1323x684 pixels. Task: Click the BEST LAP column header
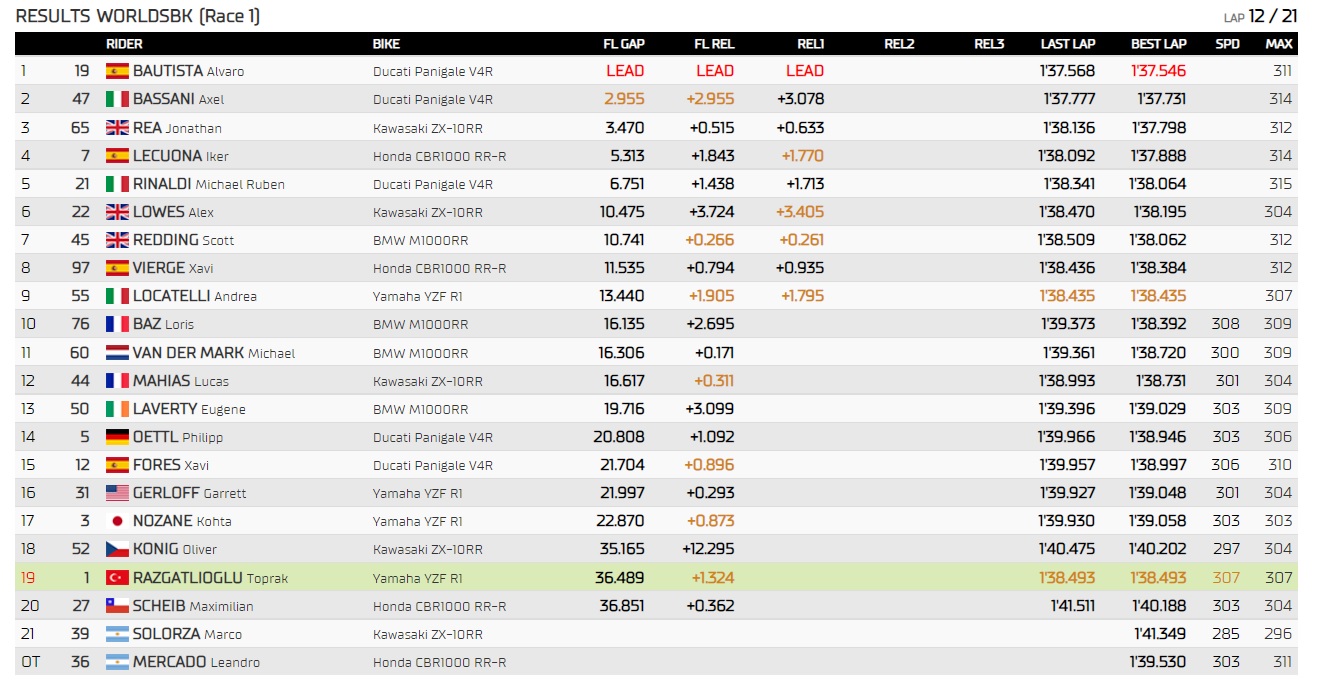tap(1159, 44)
